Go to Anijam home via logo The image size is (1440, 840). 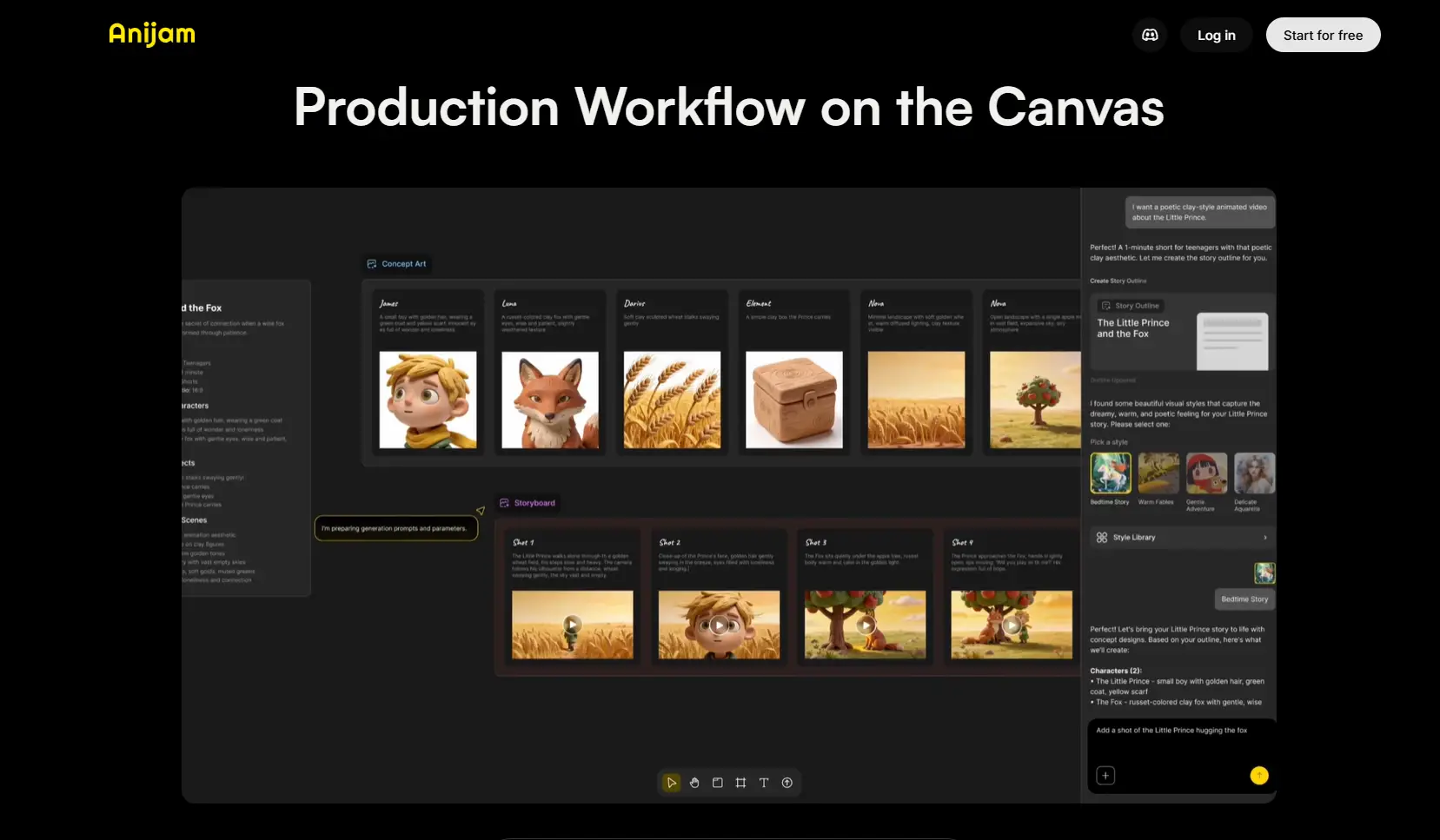[x=152, y=35]
